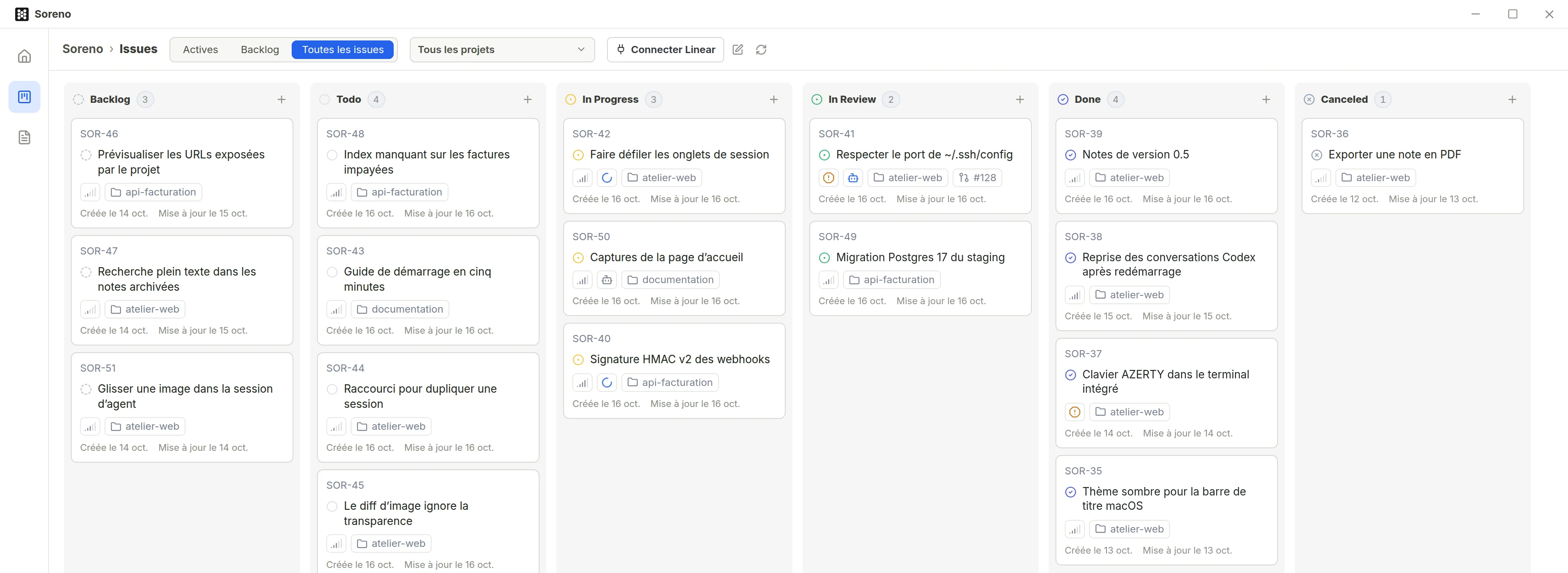Add an issue to Backlog column

(x=281, y=100)
